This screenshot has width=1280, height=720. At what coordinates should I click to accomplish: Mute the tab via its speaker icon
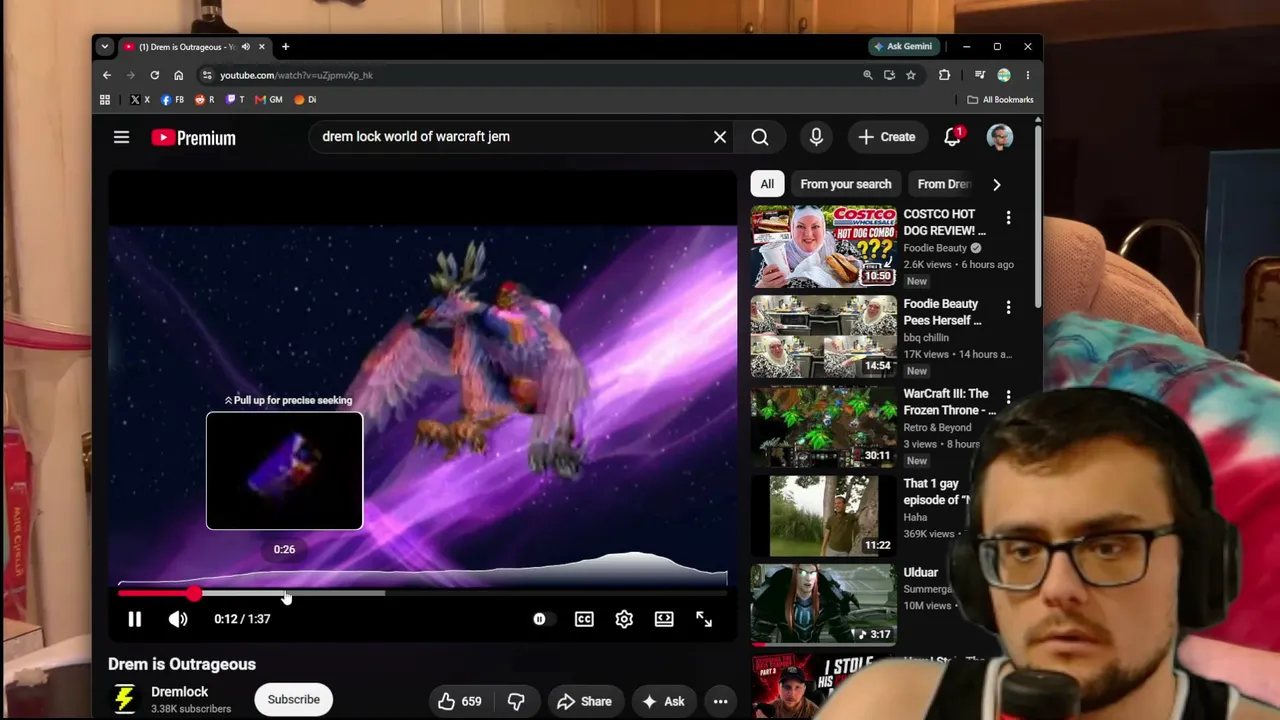pyautogui.click(x=246, y=47)
